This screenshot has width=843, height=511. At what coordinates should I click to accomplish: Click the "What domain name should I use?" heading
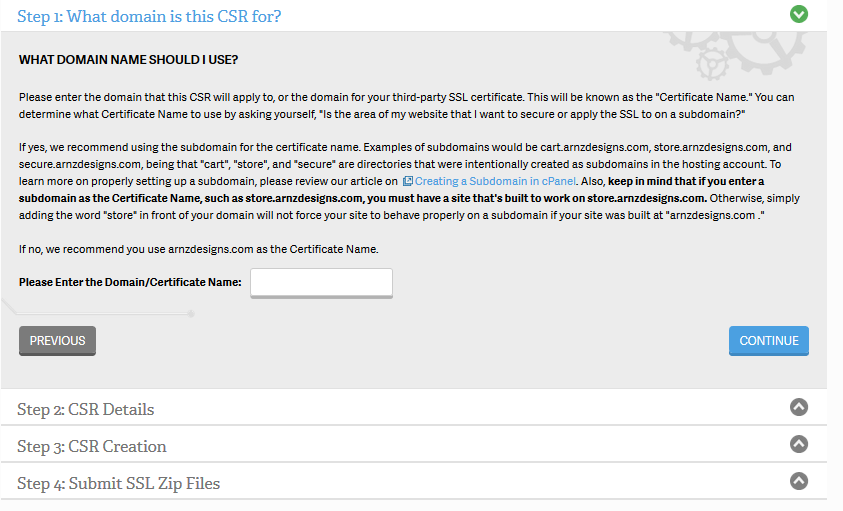pyautogui.click(x=128, y=60)
